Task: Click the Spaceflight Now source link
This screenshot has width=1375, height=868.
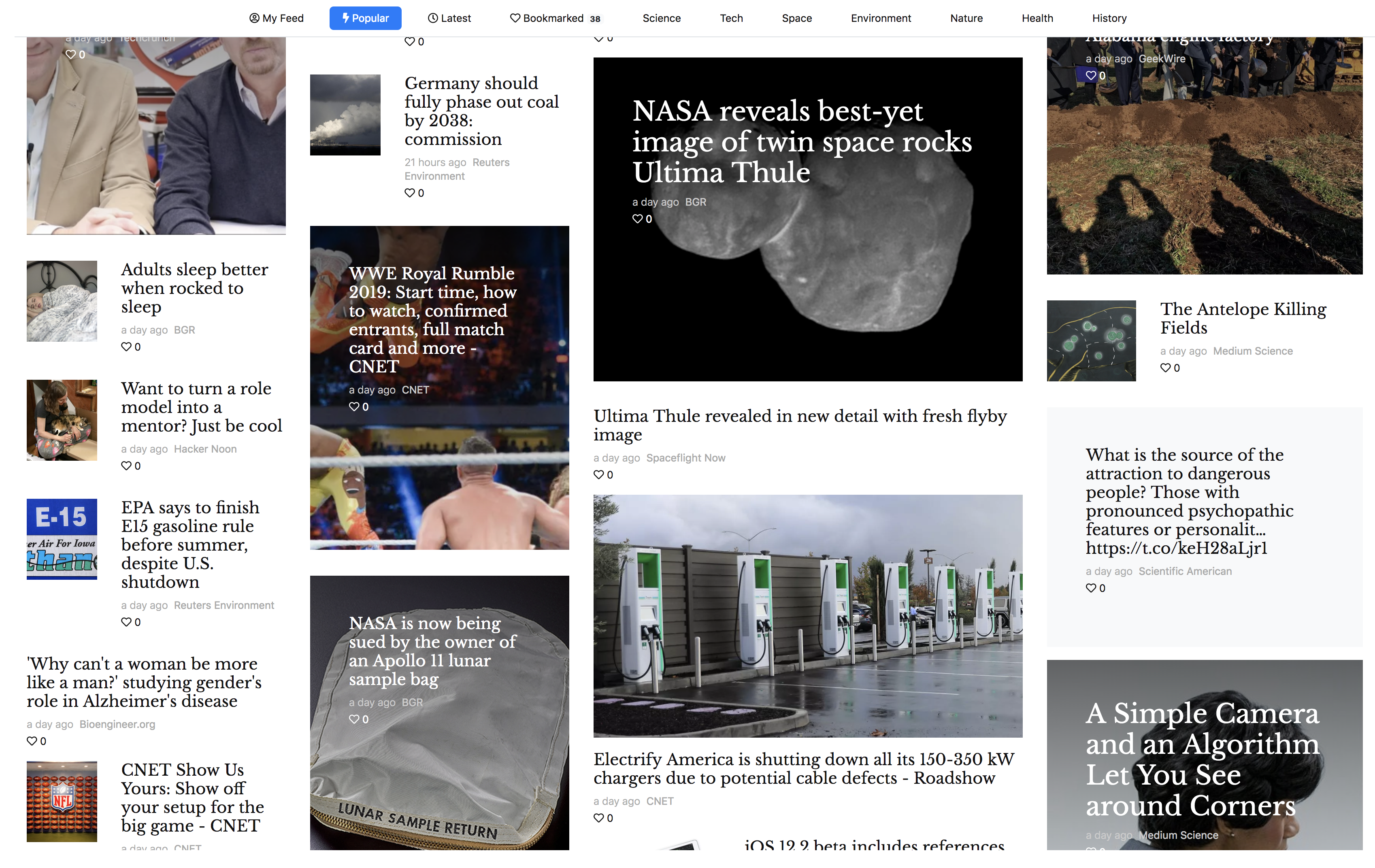Action: coord(685,457)
